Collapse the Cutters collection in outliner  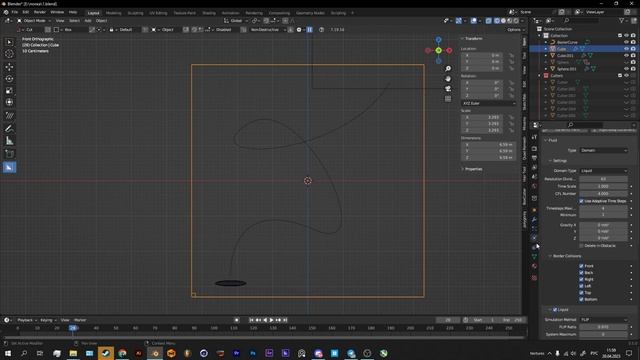coord(540,76)
